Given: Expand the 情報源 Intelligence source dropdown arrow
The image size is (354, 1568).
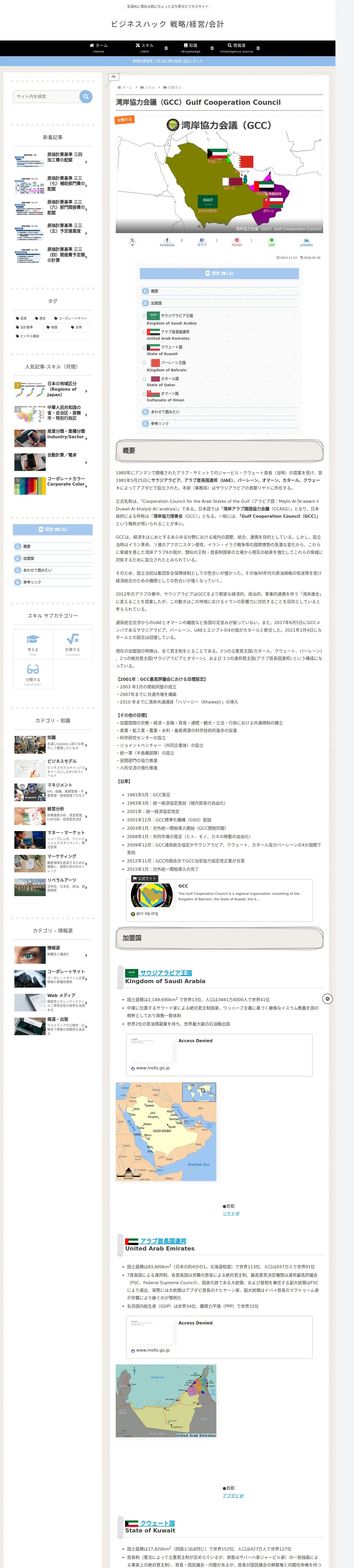Looking at the screenshot, I should 258,48.
